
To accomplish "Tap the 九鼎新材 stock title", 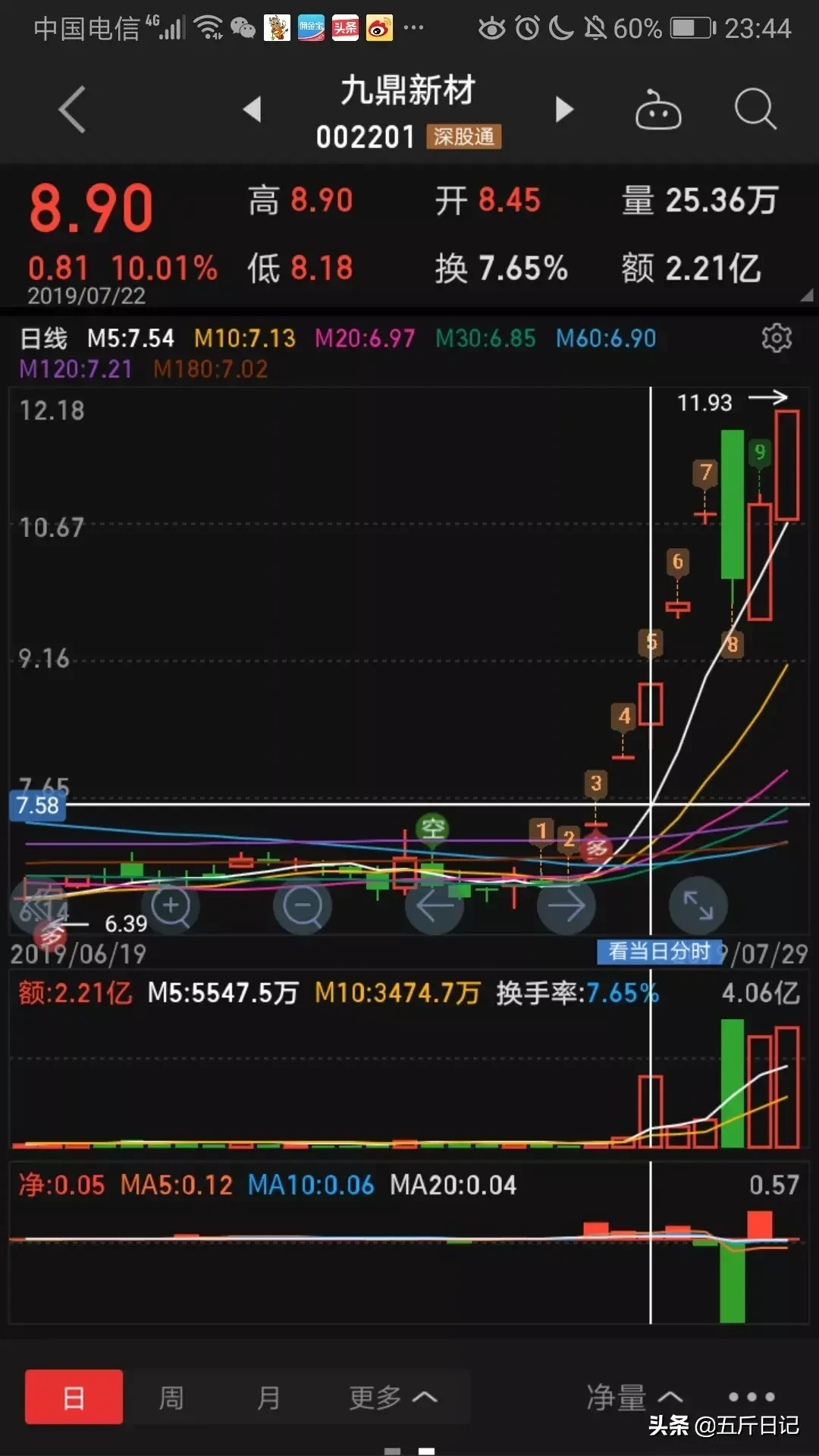I will coord(408,90).
